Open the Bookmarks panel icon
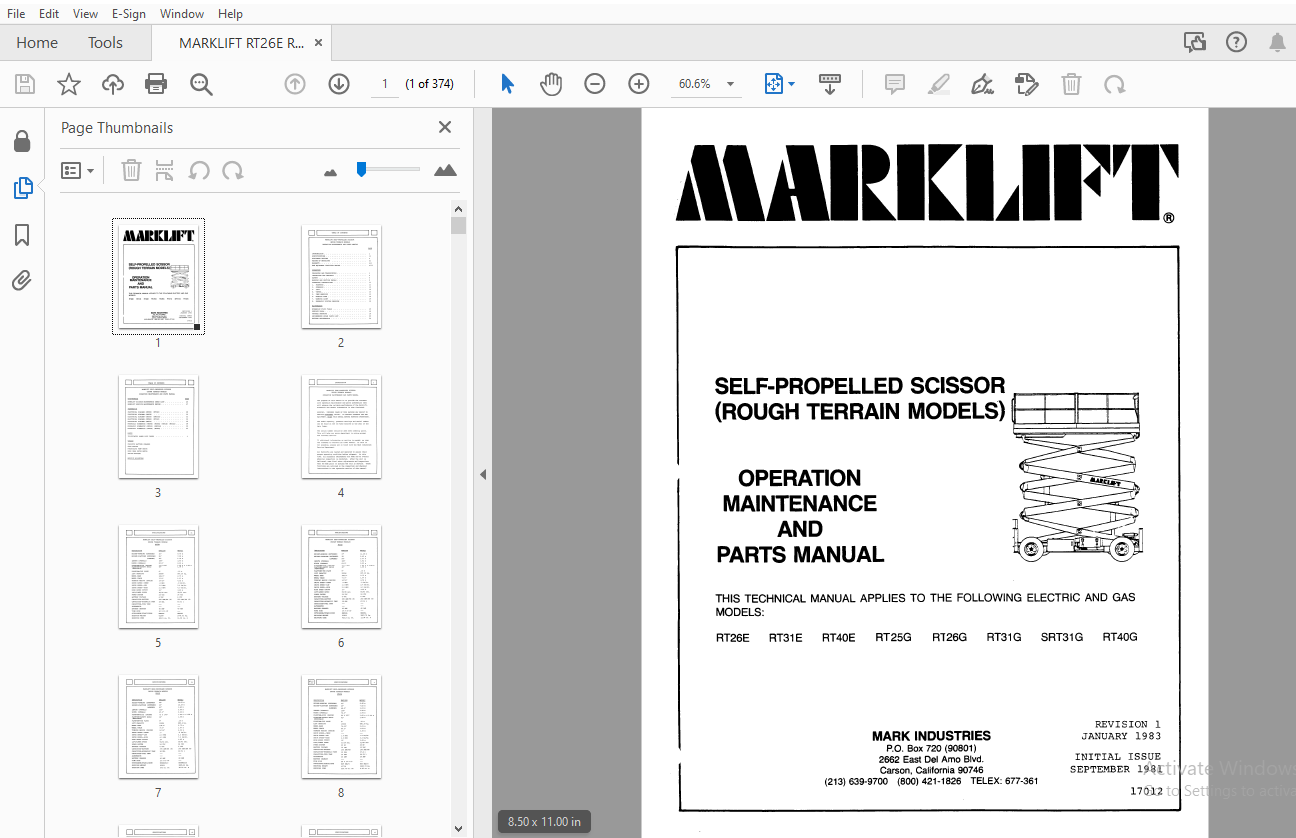This screenshot has width=1296, height=838. tap(22, 235)
